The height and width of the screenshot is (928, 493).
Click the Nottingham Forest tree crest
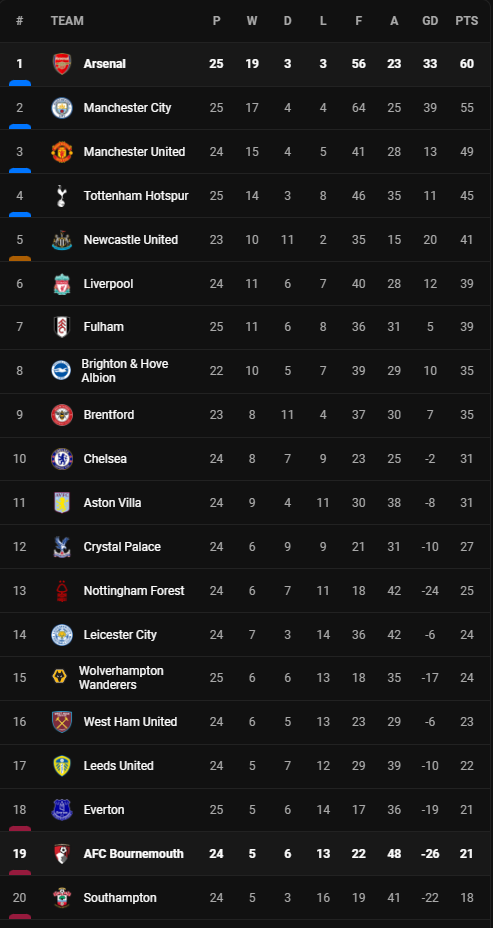pos(62,591)
